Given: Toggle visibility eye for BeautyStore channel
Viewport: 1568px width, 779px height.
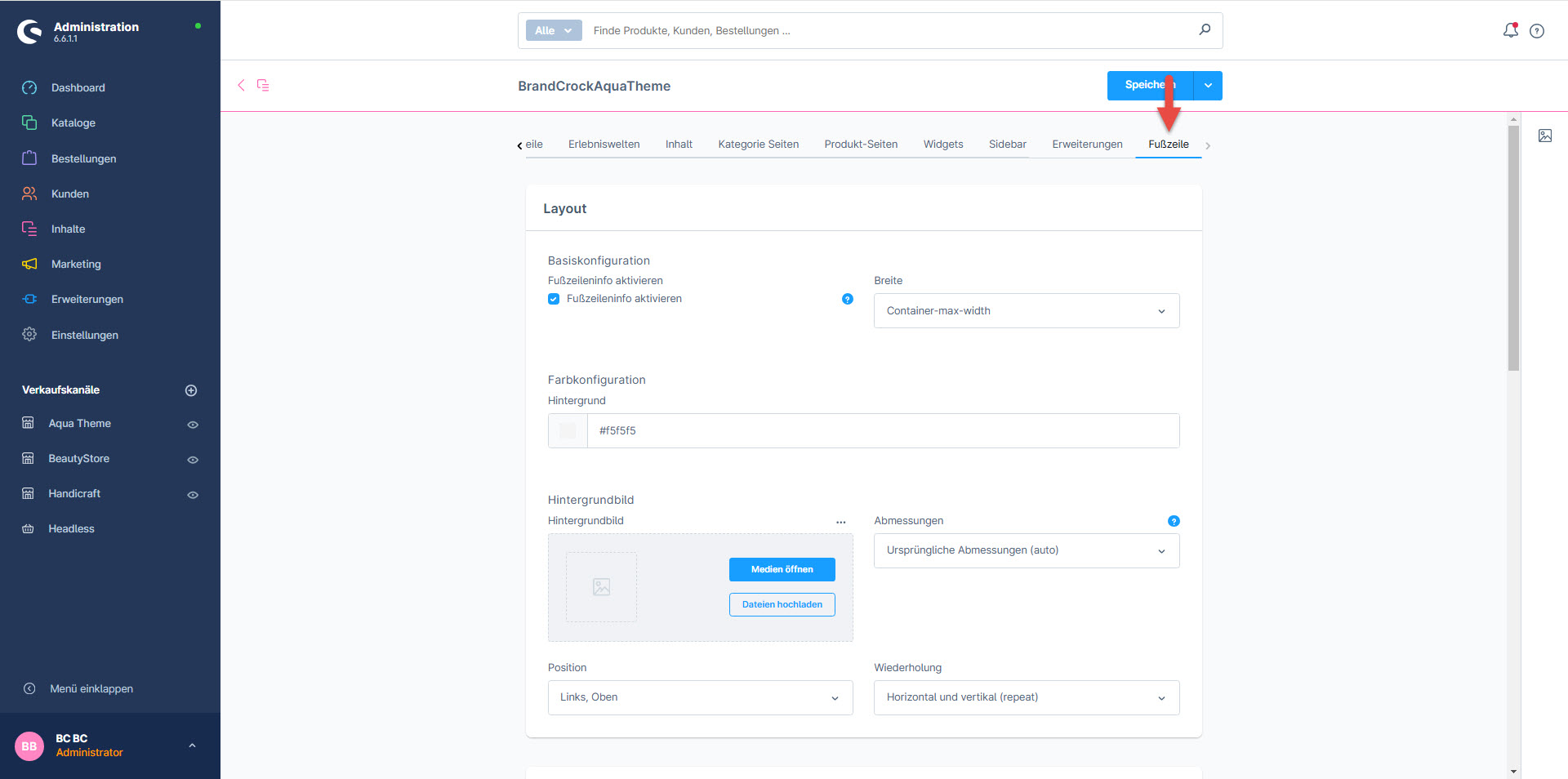Looking at the screenshot, I should (x=193, y=460).
